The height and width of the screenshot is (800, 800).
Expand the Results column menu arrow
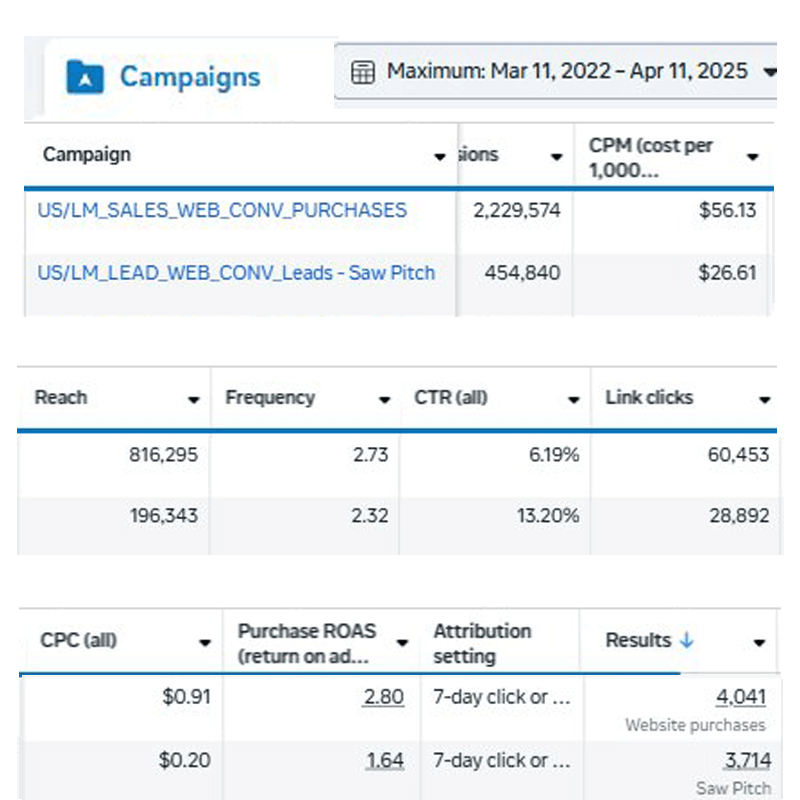[x=759, y=643]
